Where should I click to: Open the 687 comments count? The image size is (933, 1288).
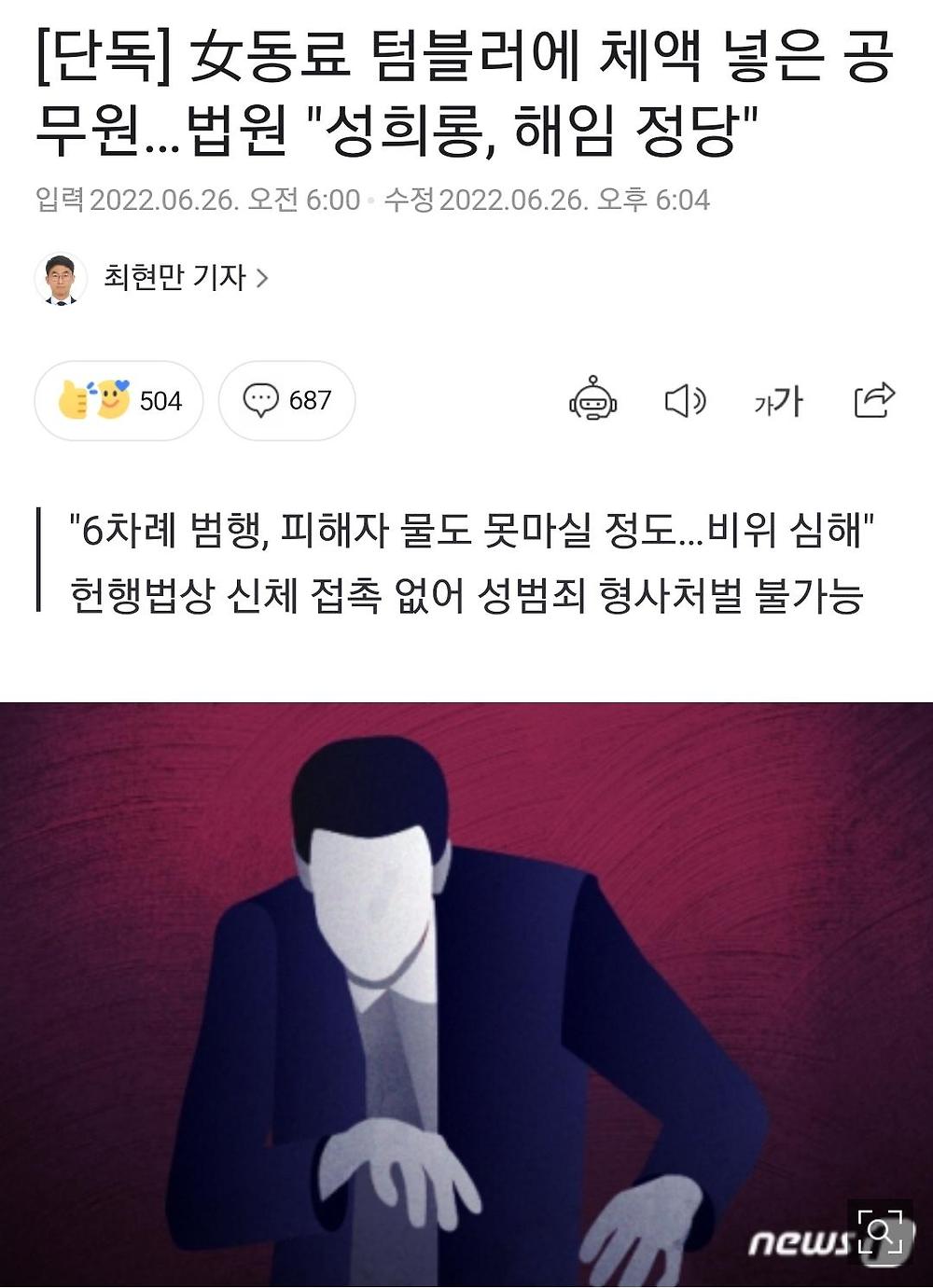pos(310,400)
